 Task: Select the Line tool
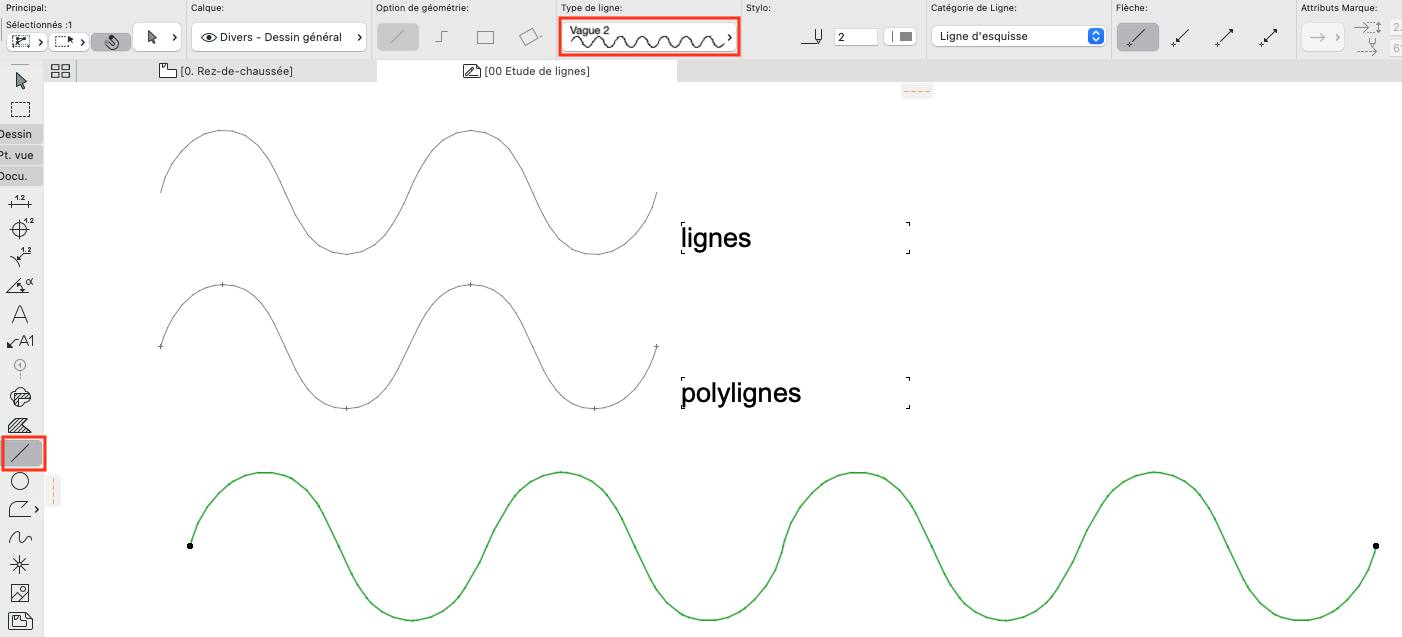23,453
